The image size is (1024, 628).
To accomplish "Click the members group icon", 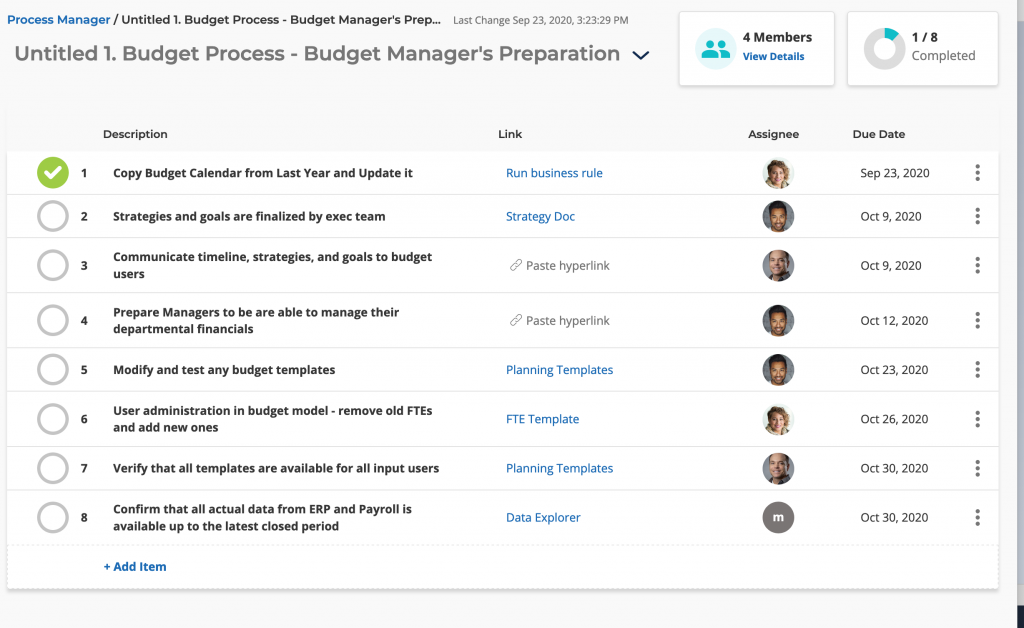I will pyautogui.click(x=716, y=48).
